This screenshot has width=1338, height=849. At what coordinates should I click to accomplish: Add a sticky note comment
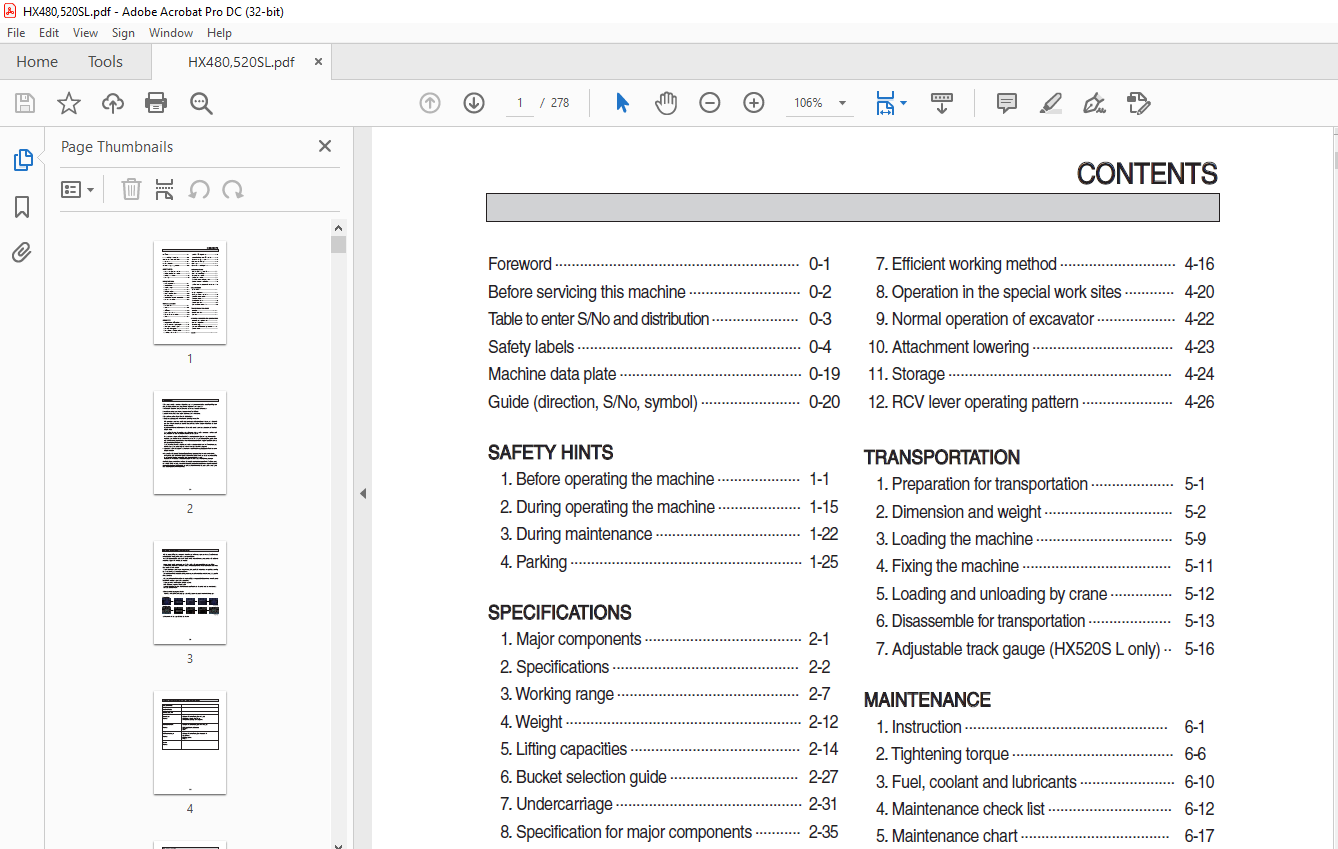[x=1007, y=103]
